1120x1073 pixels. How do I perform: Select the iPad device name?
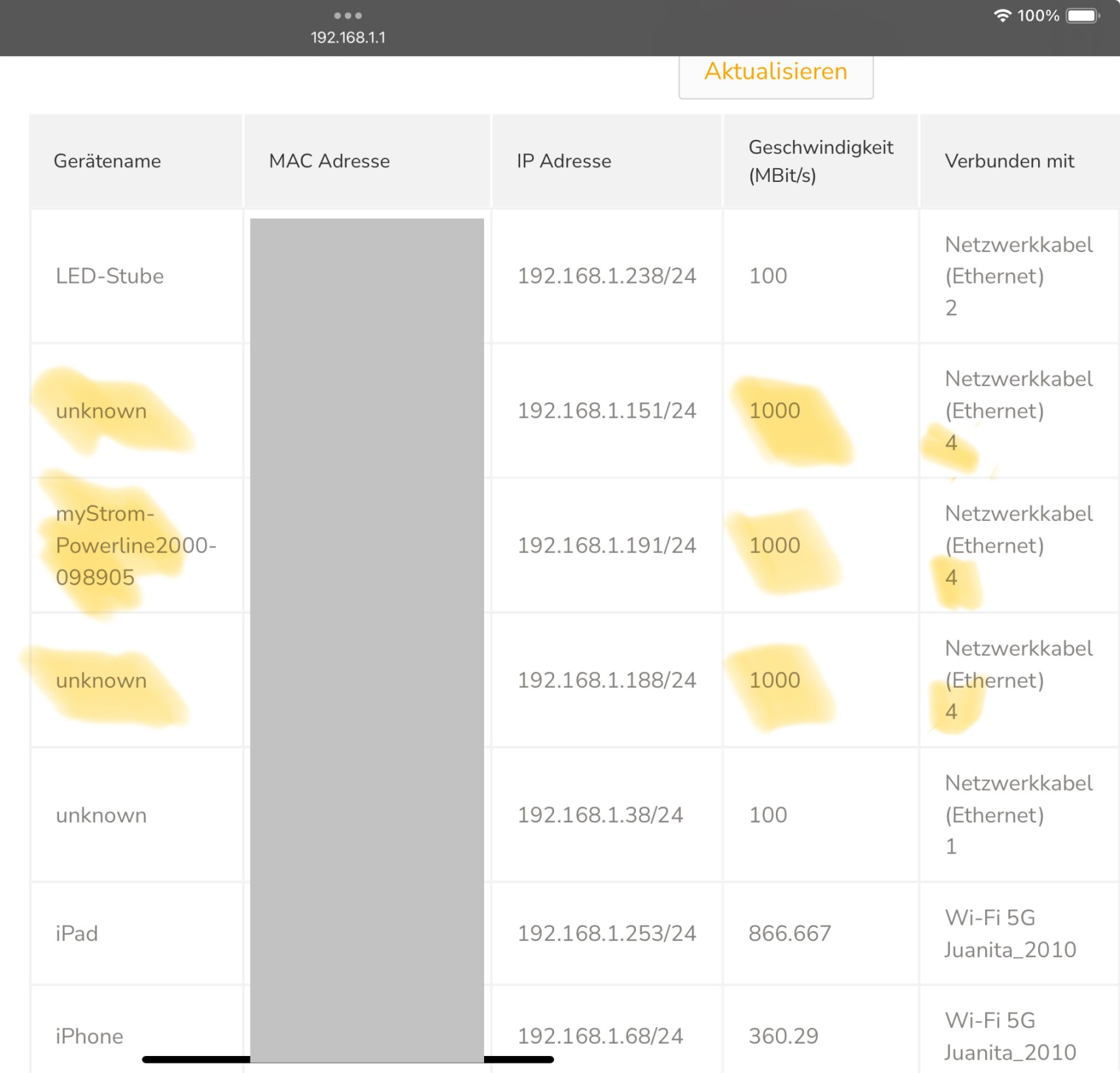pos(77,934)
